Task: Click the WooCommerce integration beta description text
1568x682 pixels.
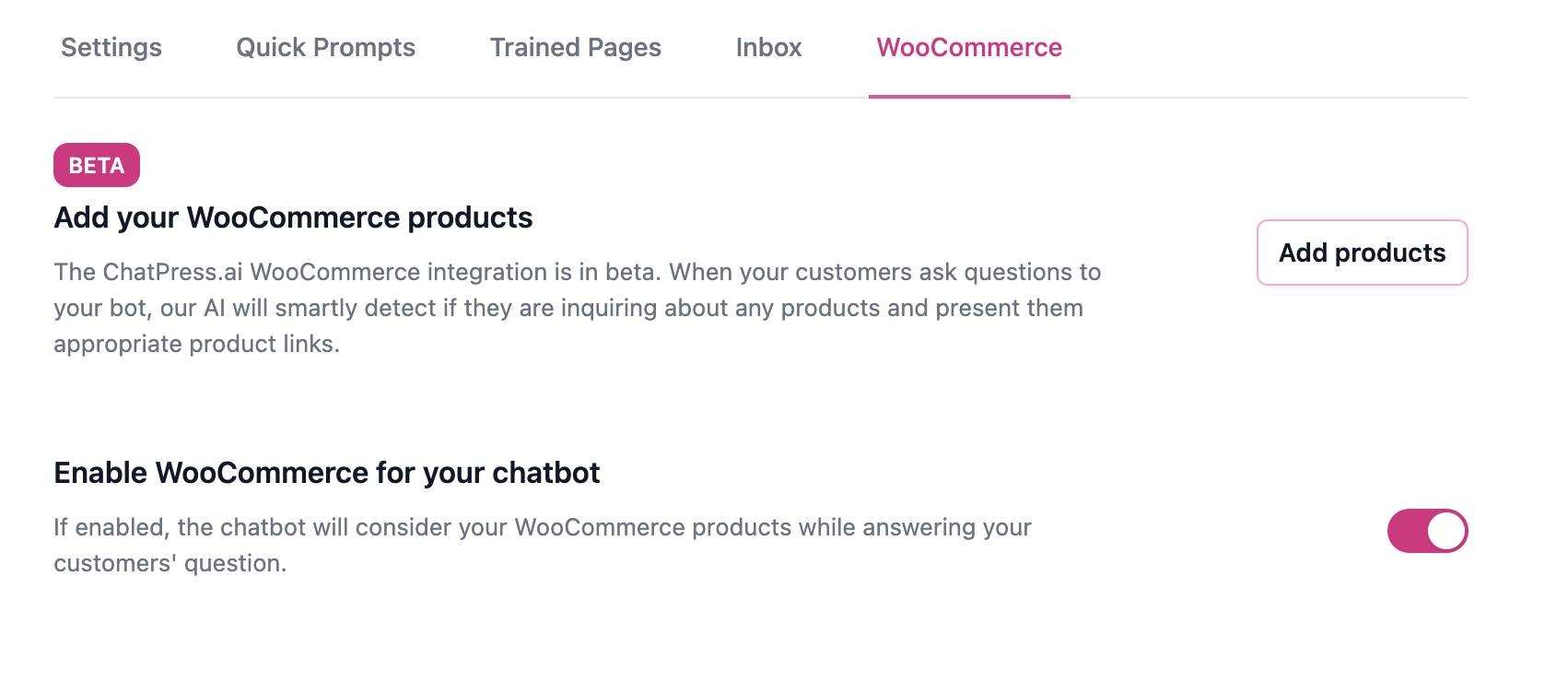Action: (578, 307)
